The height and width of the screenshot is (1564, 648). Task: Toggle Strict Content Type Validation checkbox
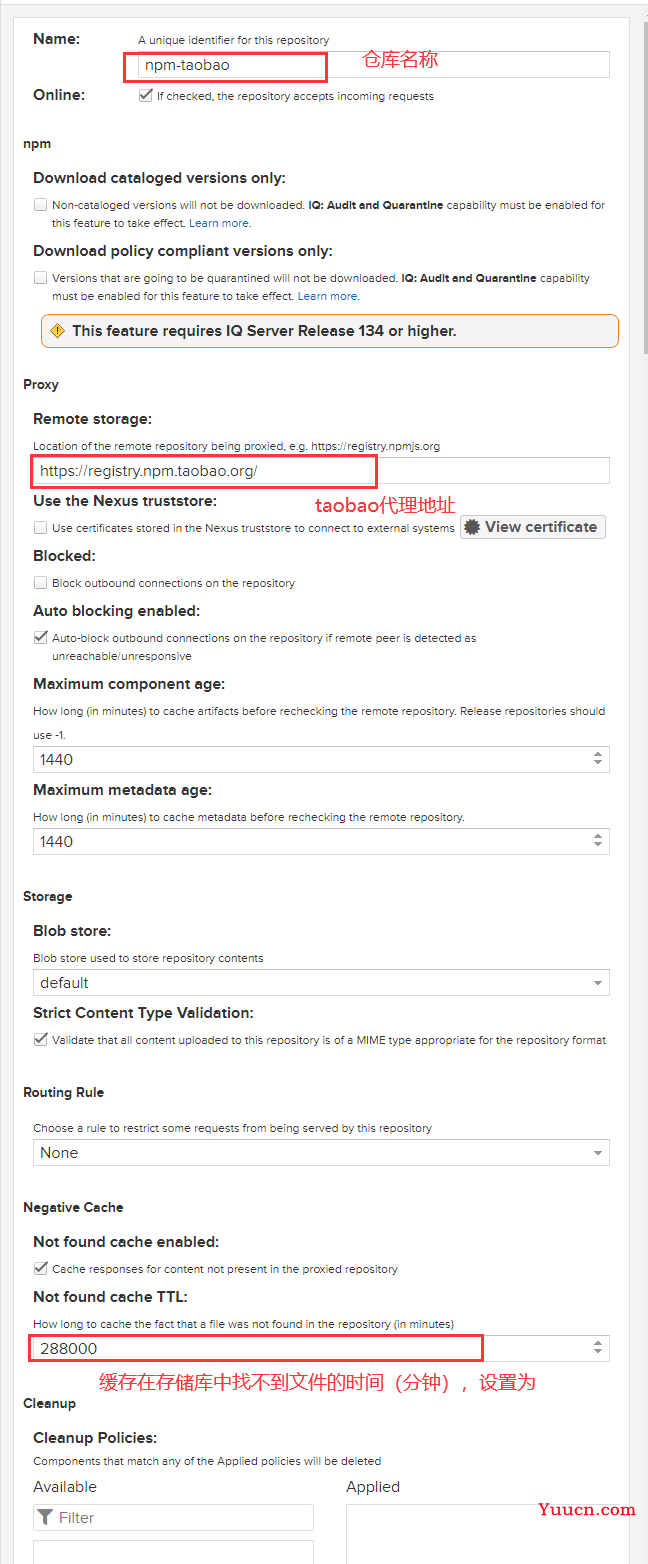click(40, 1039)
